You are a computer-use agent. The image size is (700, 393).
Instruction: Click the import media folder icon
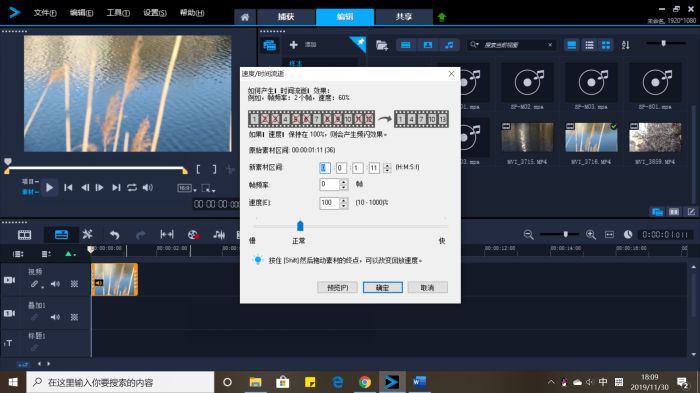382,45
